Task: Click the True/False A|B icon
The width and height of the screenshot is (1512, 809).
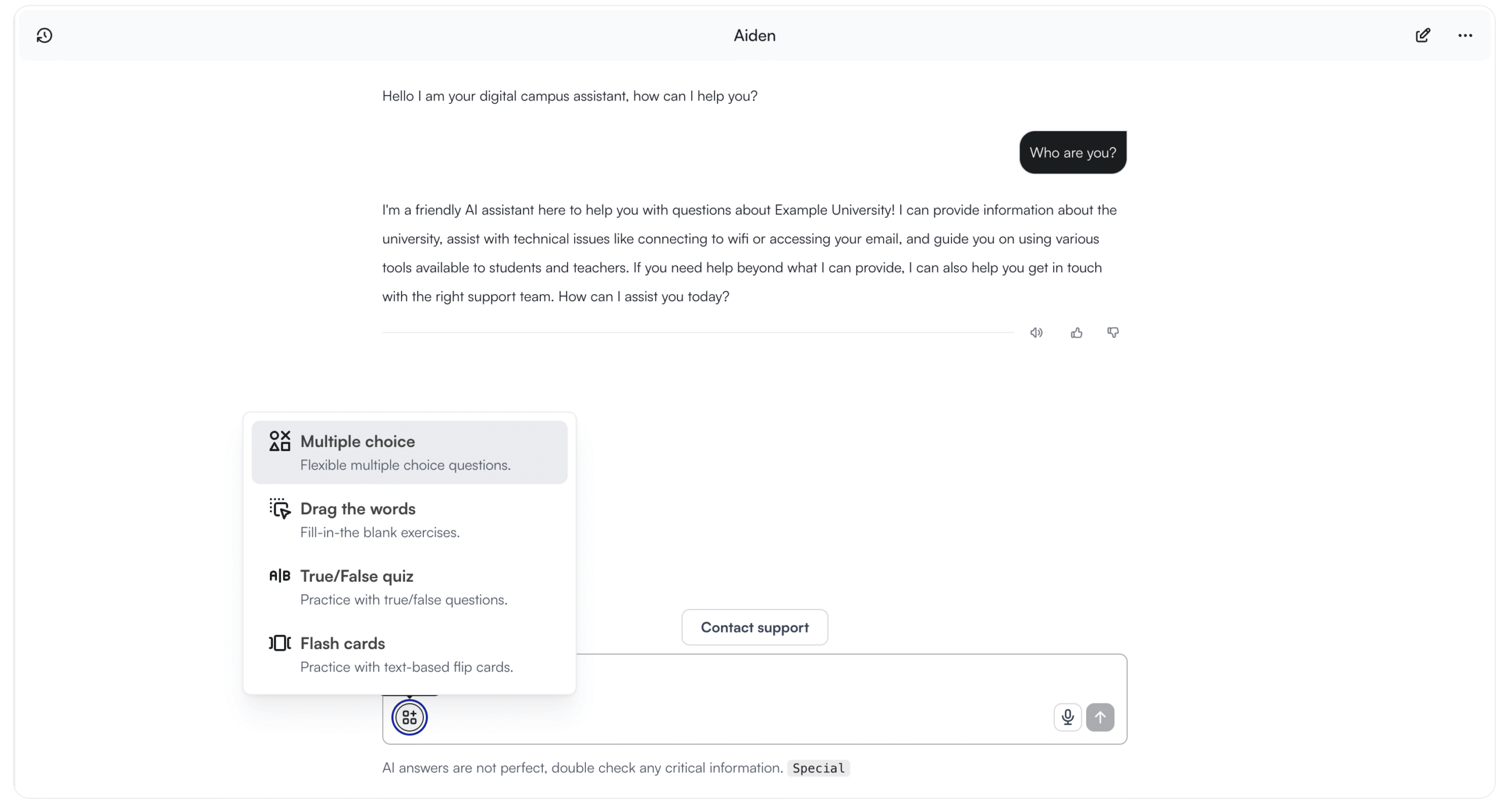Action: (279, 576)
